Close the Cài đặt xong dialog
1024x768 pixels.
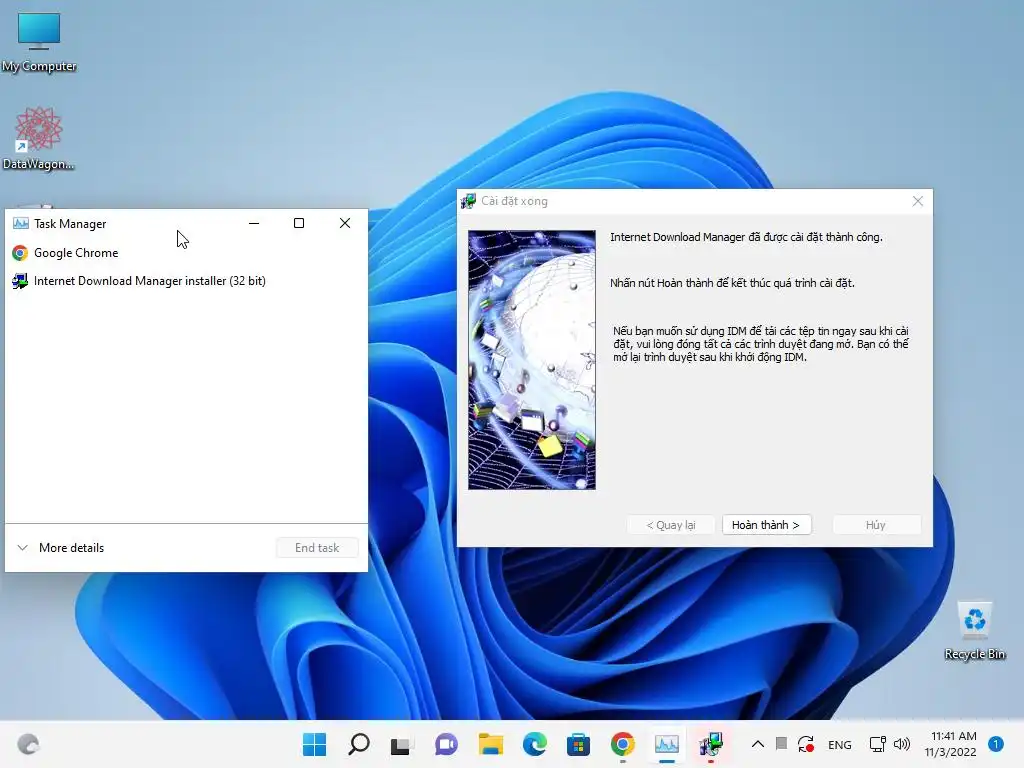918,201
